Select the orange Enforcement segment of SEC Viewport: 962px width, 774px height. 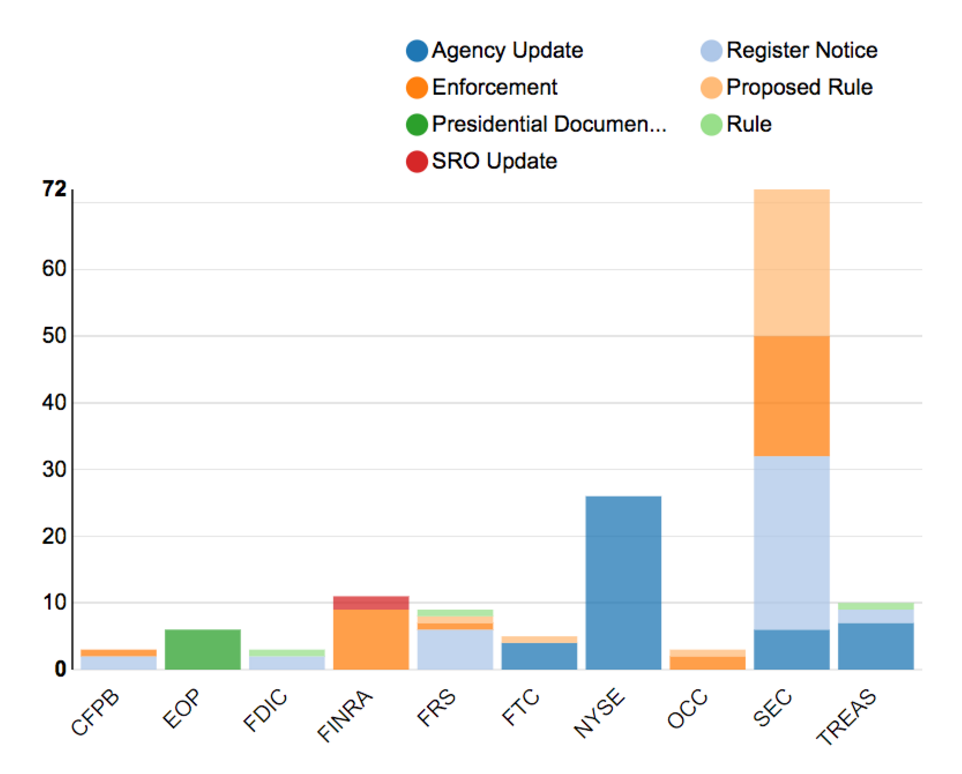coord(791,396)
